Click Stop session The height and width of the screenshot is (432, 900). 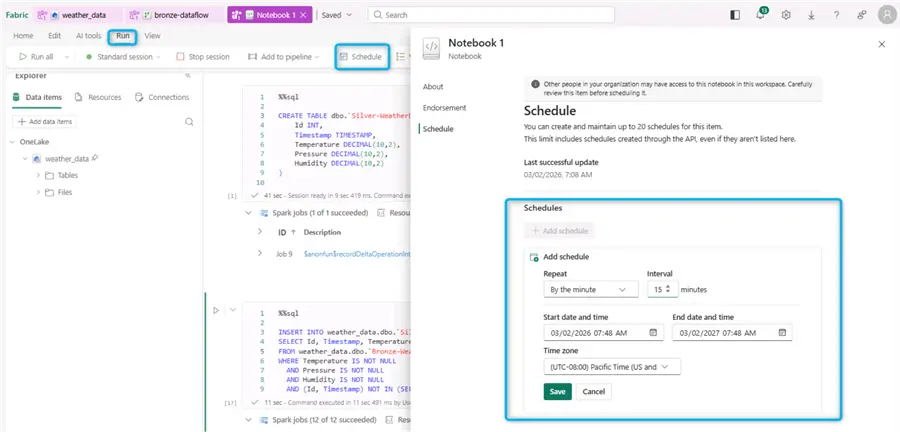click(203, 57)
